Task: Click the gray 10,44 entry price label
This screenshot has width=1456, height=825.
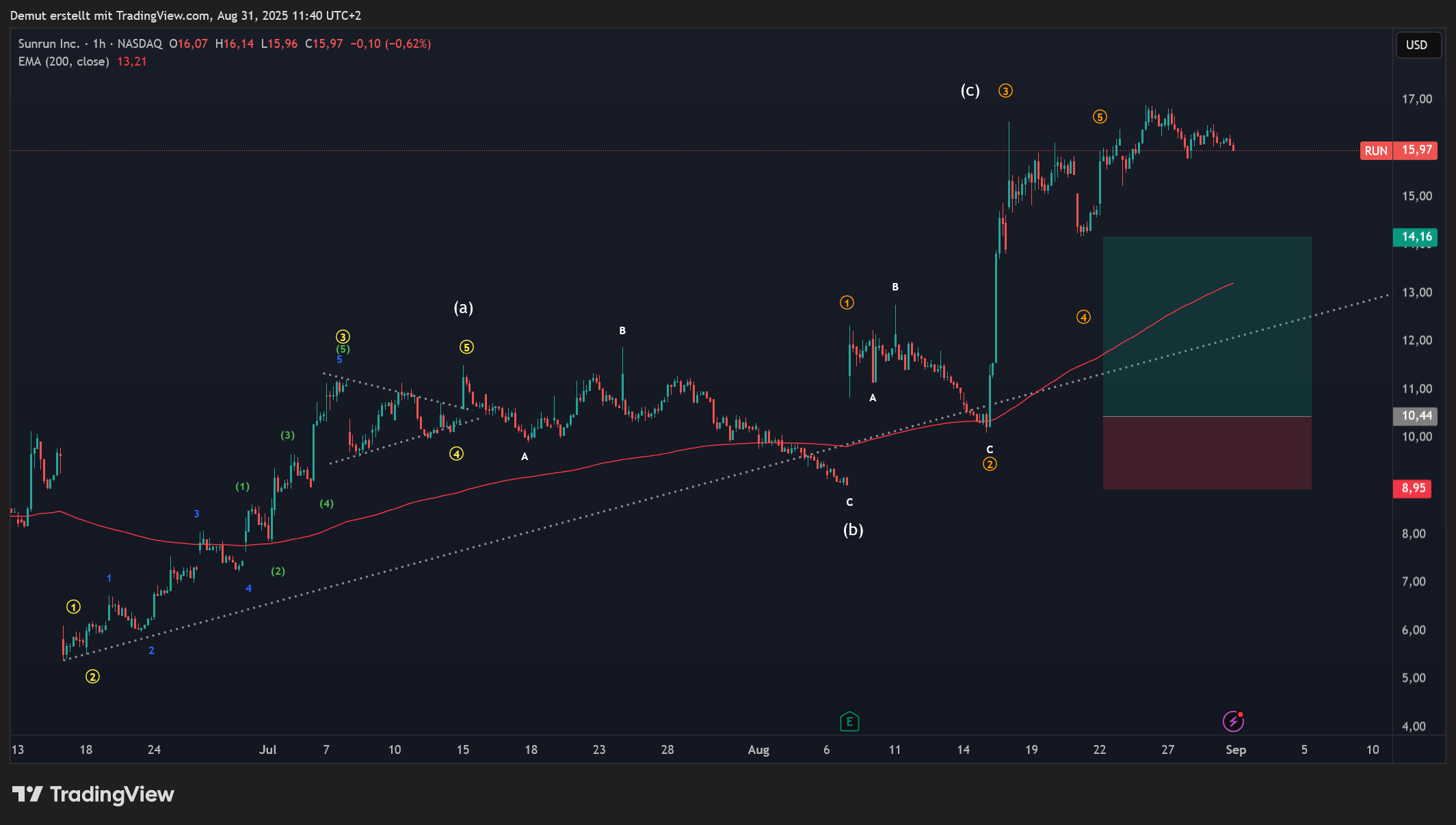Action: click(x=1416, y=416)
